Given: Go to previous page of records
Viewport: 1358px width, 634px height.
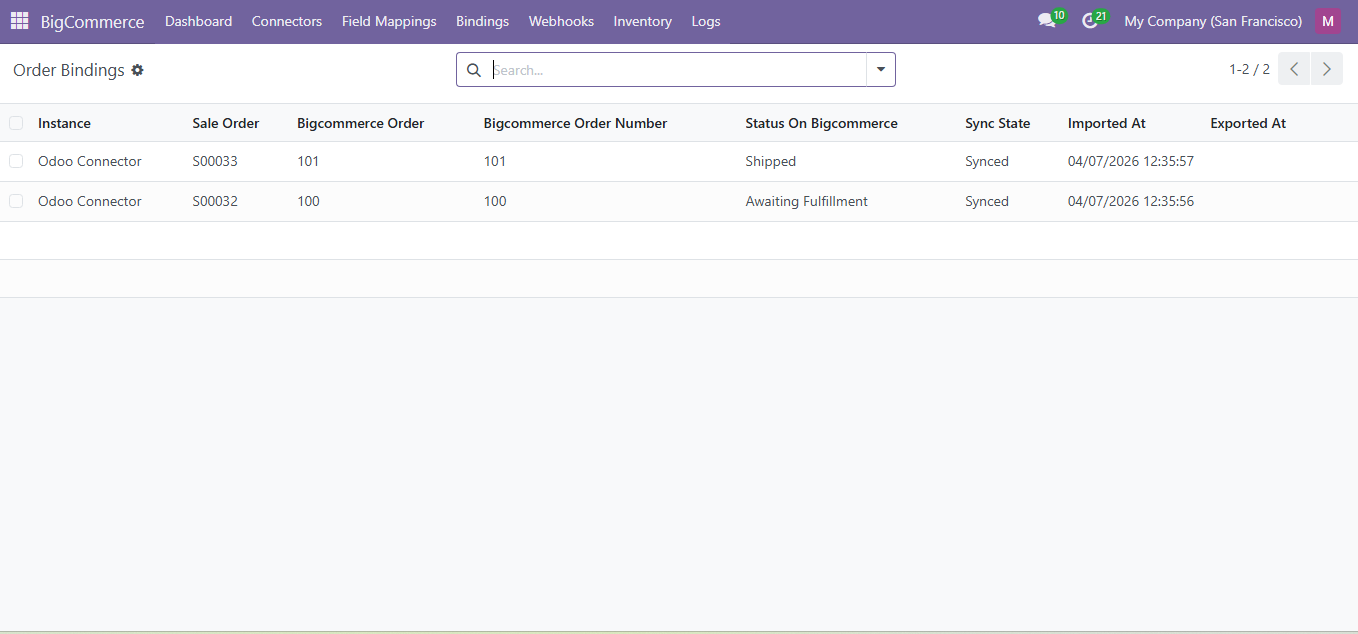Looking at the screenshot, I should point(1293,68).
